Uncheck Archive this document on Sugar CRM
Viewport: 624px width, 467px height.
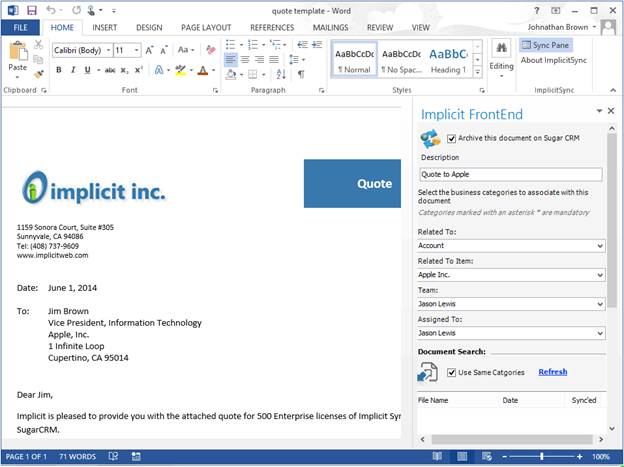click(452, 139)
